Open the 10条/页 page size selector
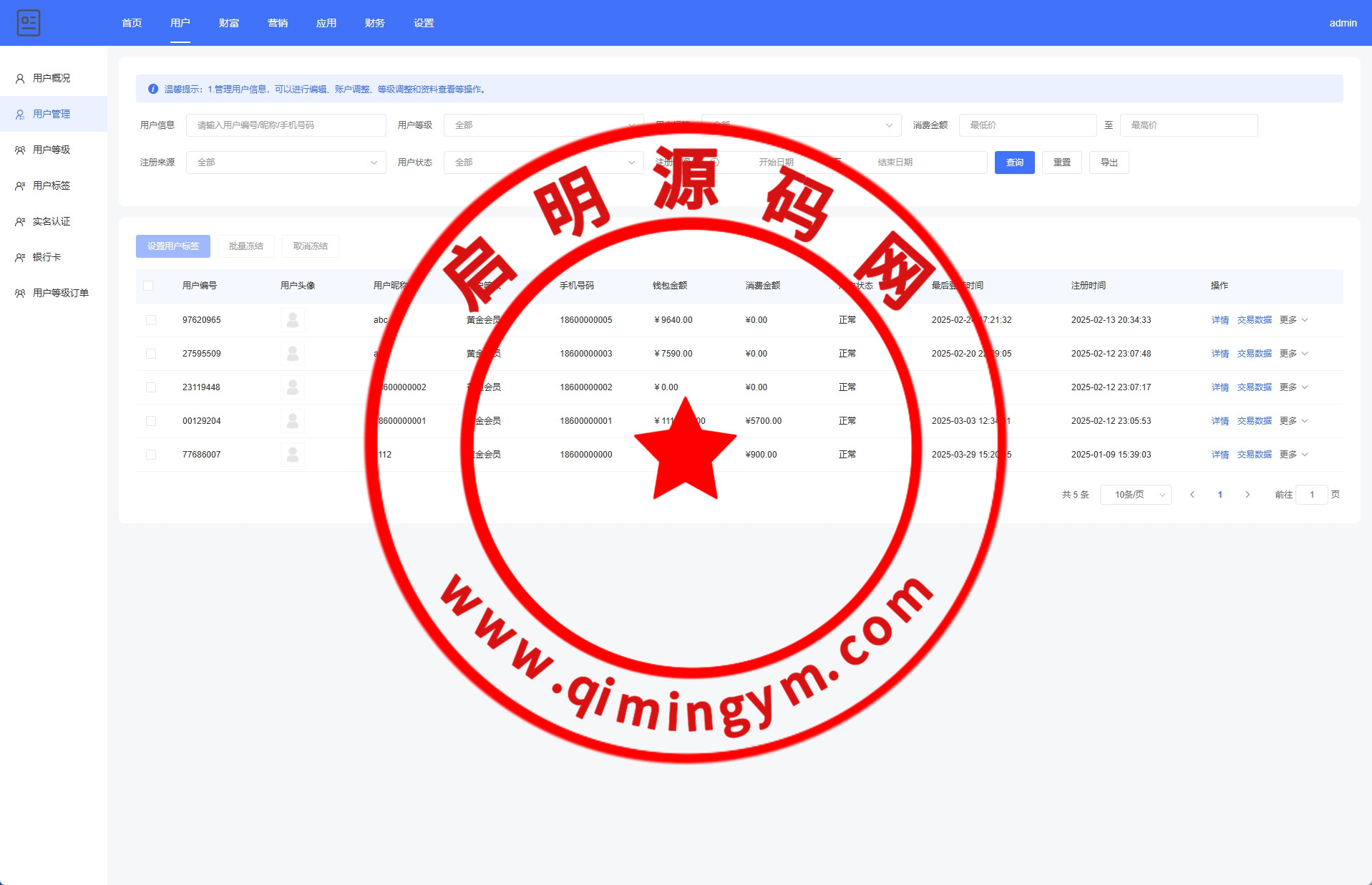Screen dimensions: 1372x885 coord(1135,495)
